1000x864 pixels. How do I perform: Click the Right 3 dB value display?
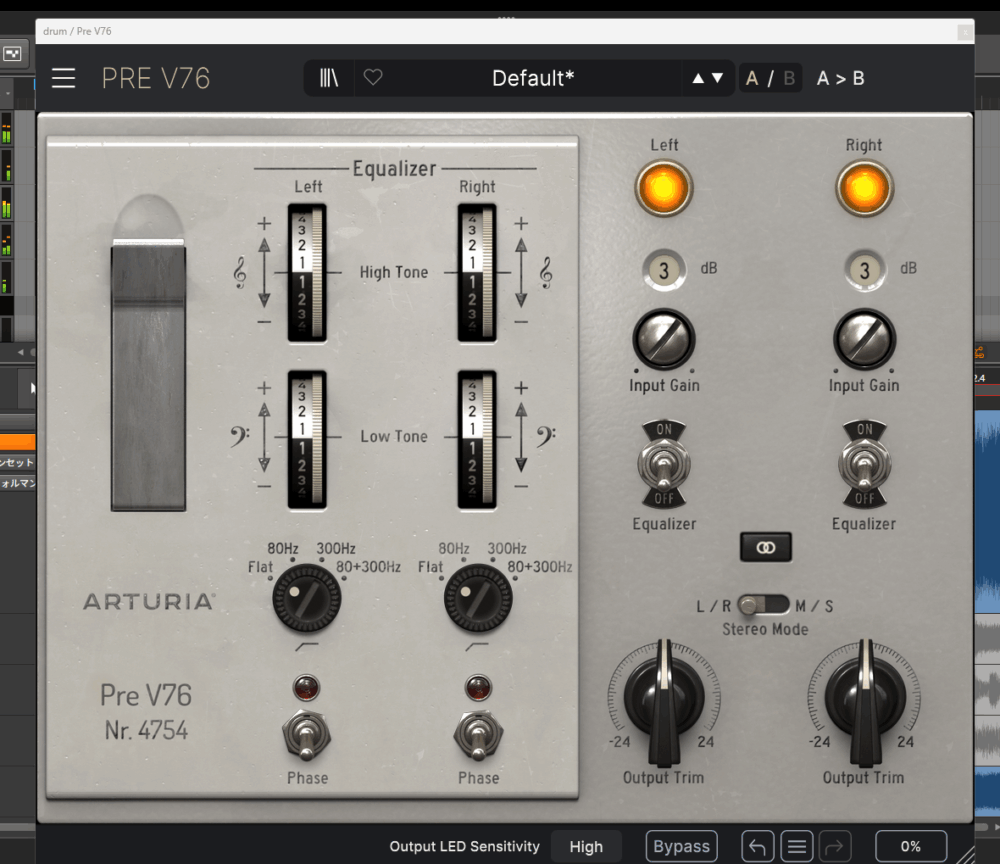point(865,270)
